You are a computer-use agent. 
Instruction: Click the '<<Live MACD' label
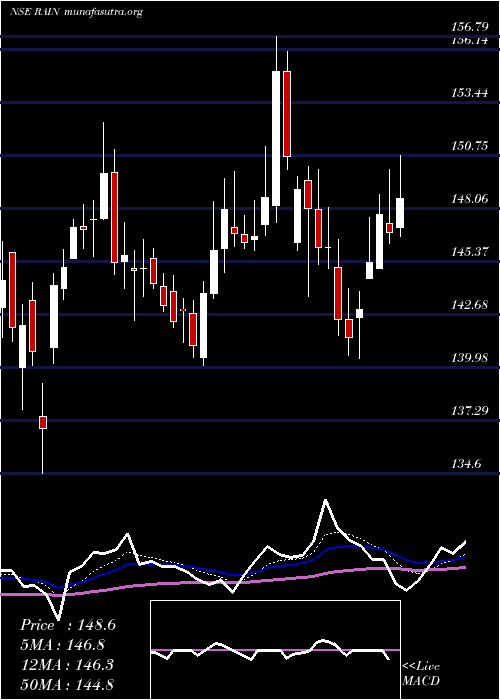point(421,674)
